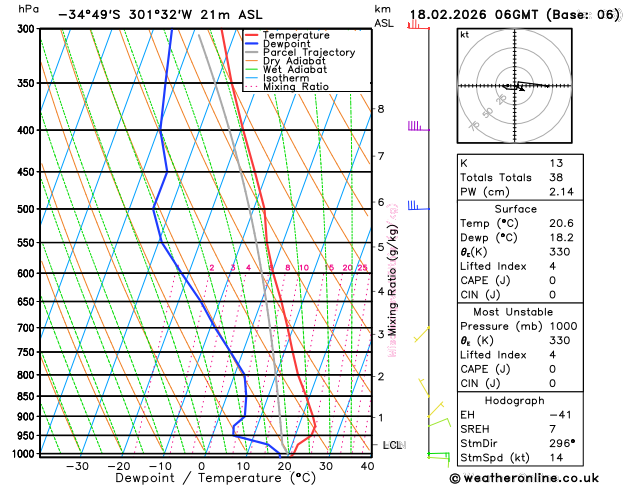Image resolution: width=629 pixels, height=486 pixels.
Task: Click the blue wind barb at 500 hPa
Action: coord(419,205)
